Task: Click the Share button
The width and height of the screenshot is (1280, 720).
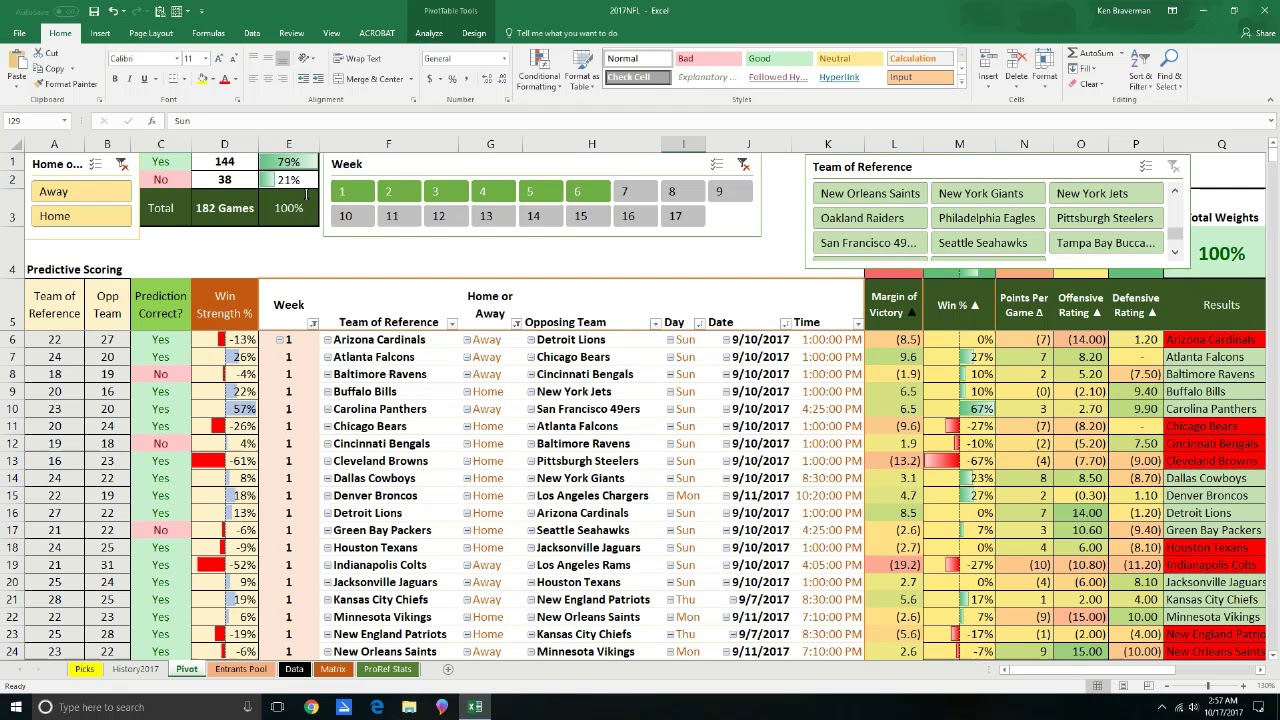Action: pos(1261,33)
